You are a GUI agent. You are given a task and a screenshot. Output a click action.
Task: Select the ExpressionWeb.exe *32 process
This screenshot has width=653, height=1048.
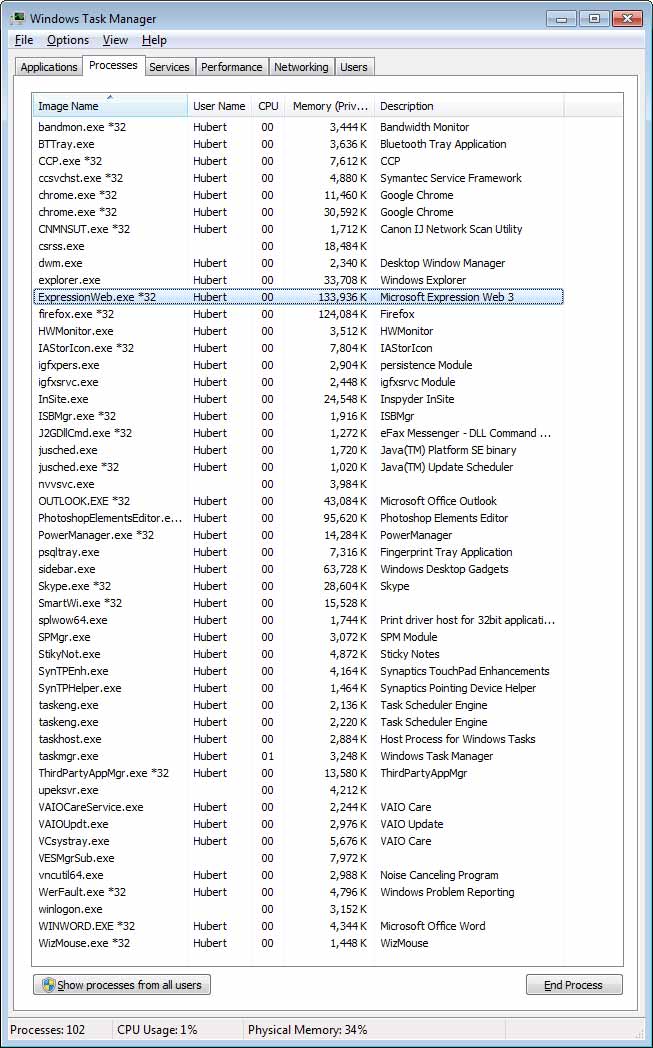click(x=298, y=297)
